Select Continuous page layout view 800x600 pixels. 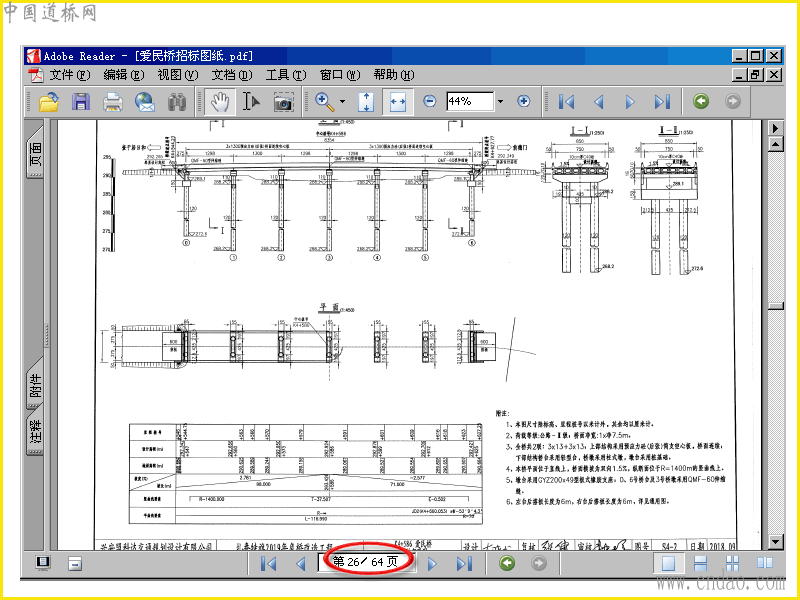click(701, 563)
